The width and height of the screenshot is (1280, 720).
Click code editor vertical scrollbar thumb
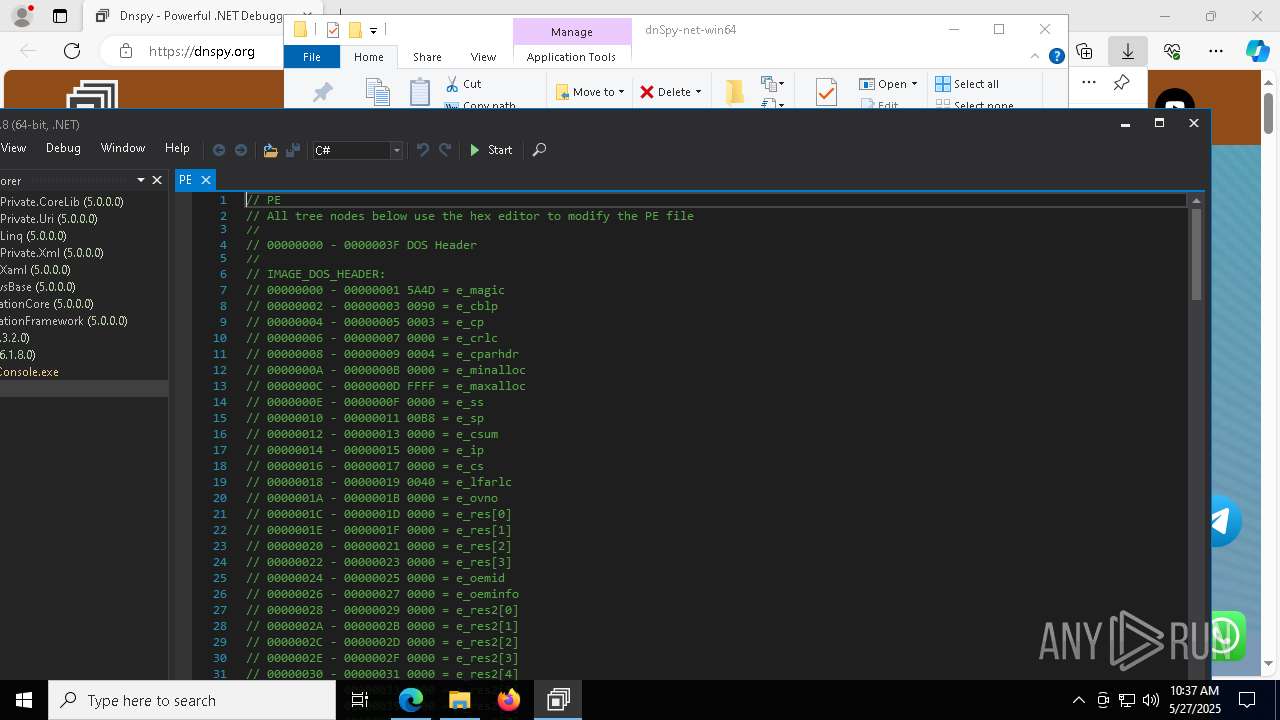[x=1196, y=254]
